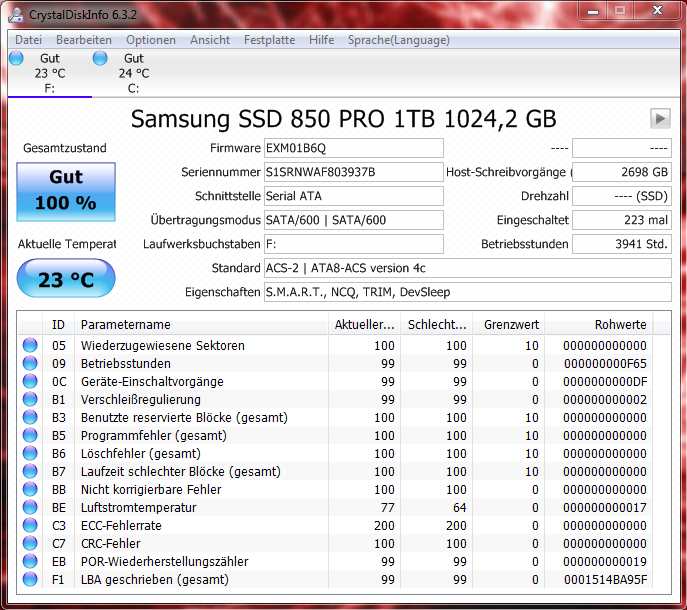Click the Grenzwert column header
Image resolution: width=687 pixels, height=610 pixels.
pyautogui.click(x=509, y=325)
